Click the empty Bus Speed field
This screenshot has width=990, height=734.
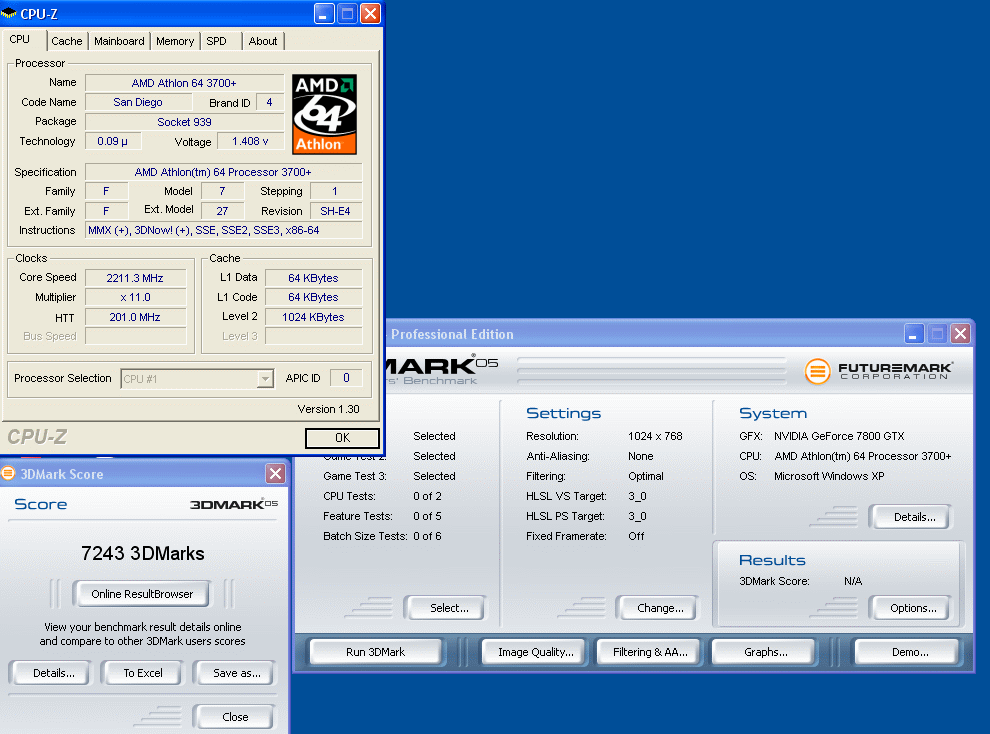135,336
